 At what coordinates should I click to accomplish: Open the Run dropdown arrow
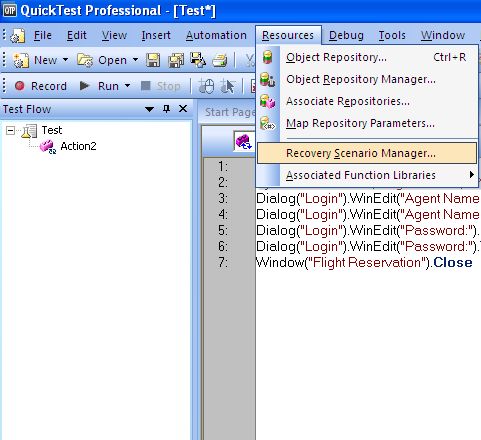point(127,86)
